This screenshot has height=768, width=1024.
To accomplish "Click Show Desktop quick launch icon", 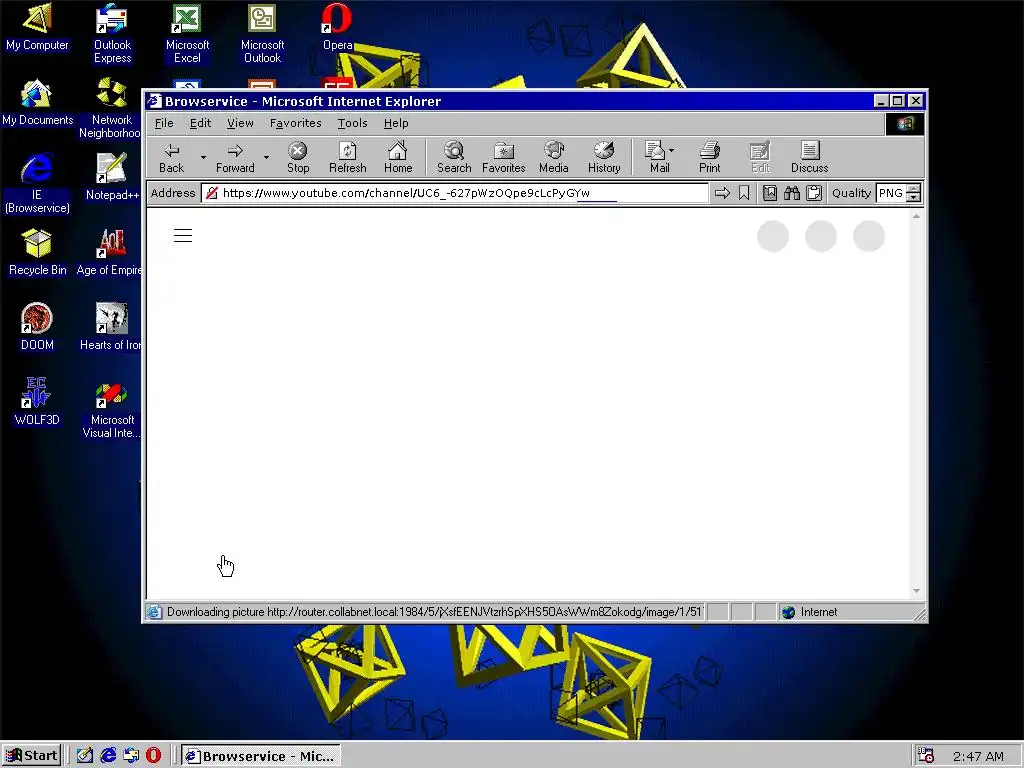I will click(x=85, y=756).
